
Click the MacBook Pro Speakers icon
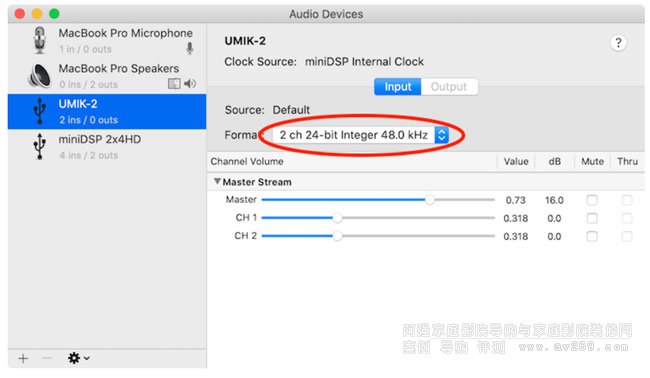(x=40, y=76)
